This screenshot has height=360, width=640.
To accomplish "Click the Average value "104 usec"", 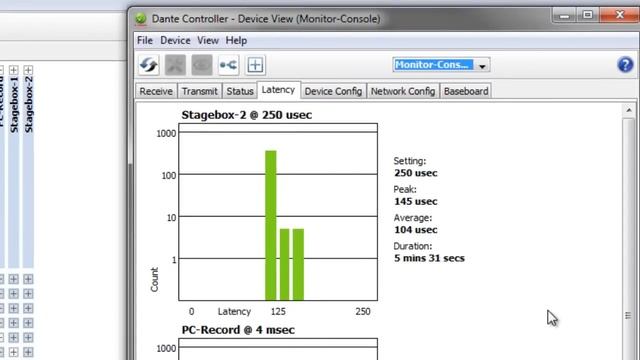I will point(416,230).
